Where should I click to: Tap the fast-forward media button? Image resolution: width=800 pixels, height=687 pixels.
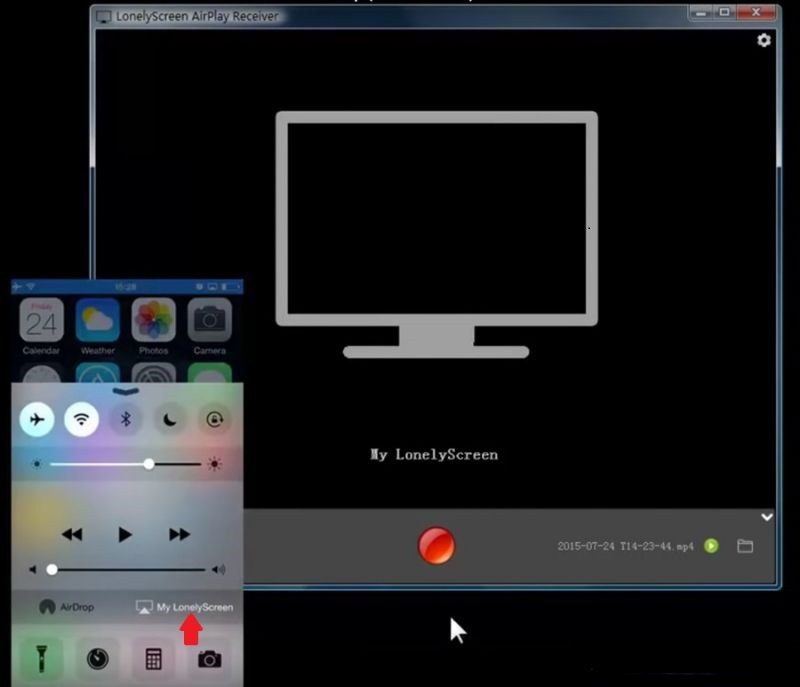[179, 534]
